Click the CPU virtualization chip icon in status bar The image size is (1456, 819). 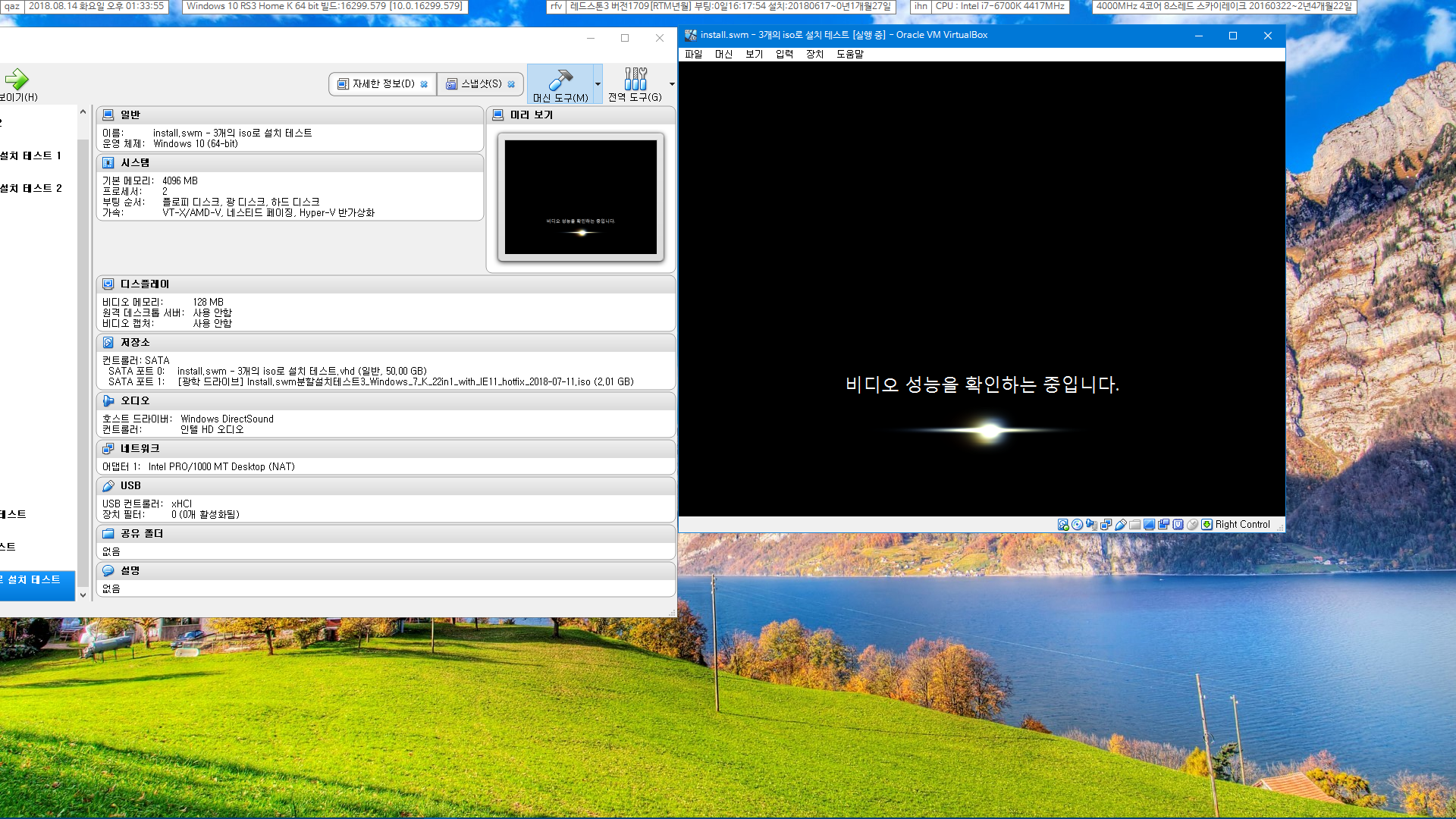pos(1178,524)
